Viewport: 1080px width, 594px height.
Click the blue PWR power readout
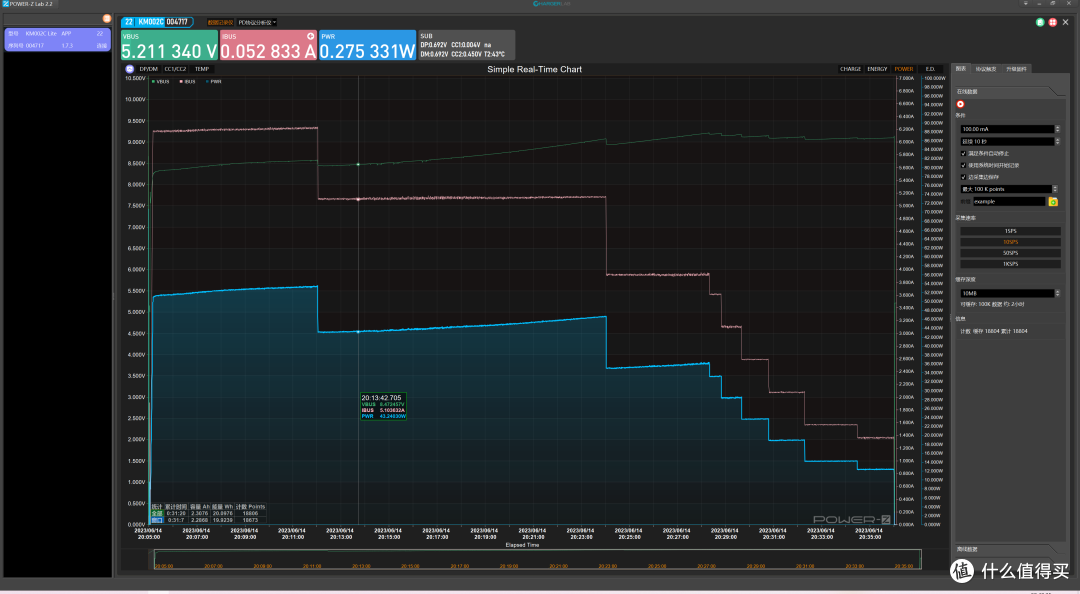pyautogui.click(x=367, y=45)
